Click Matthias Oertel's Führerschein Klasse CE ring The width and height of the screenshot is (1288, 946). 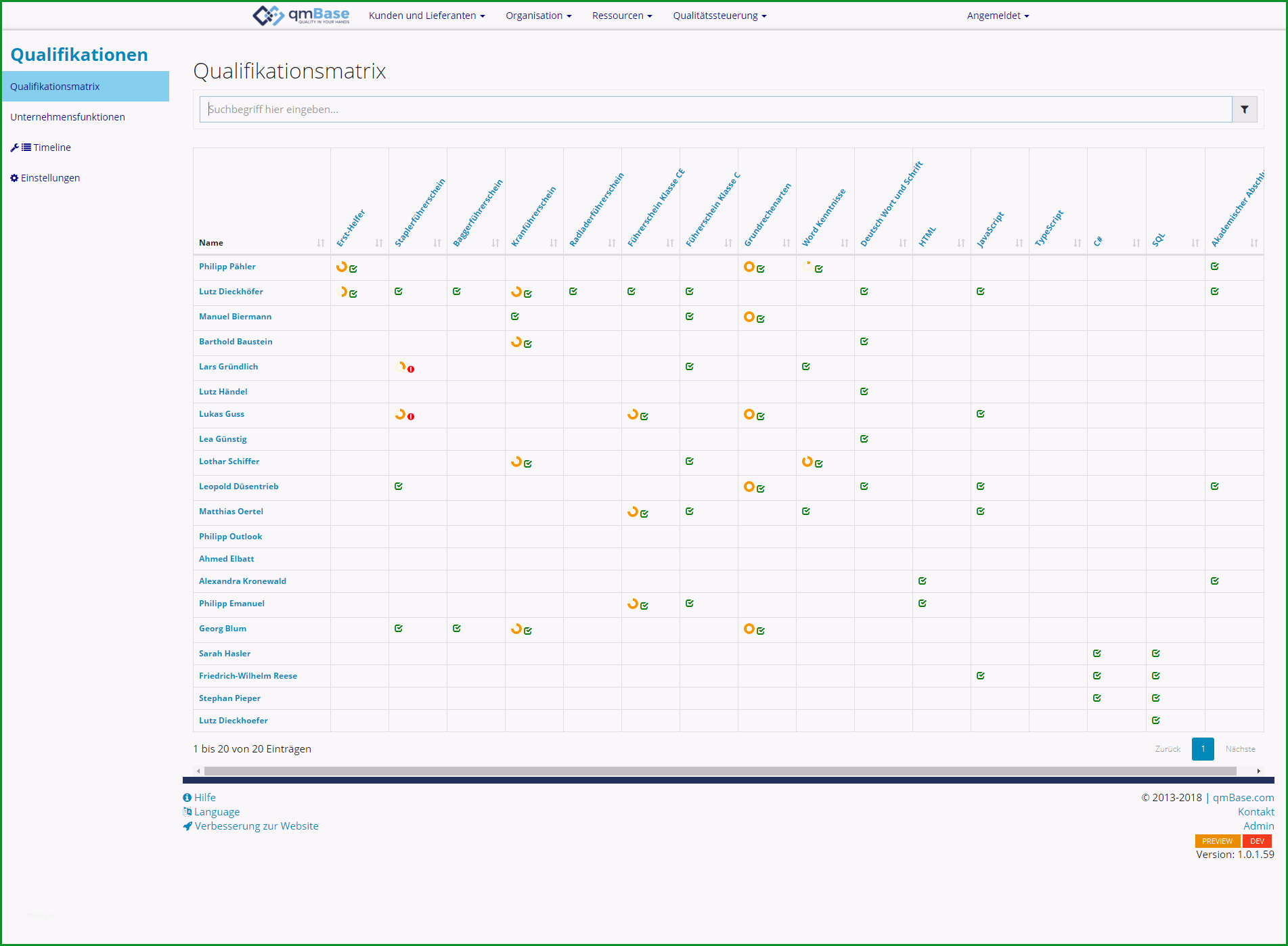[633, 512]
